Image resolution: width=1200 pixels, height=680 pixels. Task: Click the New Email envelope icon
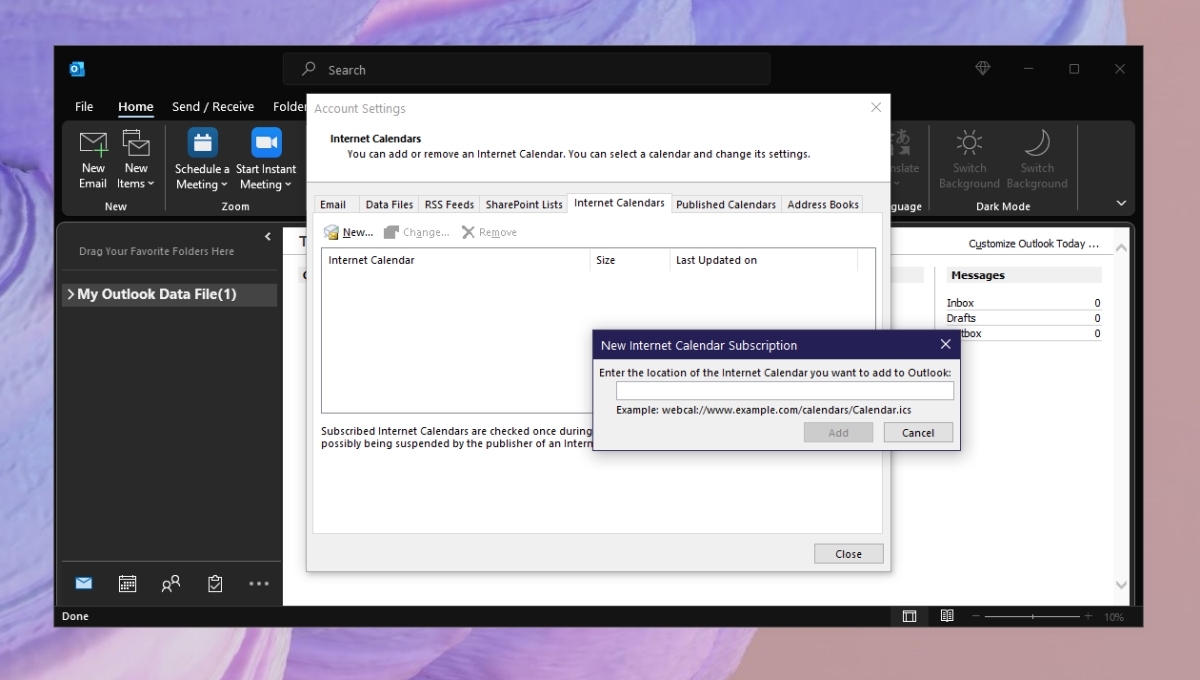93,143
